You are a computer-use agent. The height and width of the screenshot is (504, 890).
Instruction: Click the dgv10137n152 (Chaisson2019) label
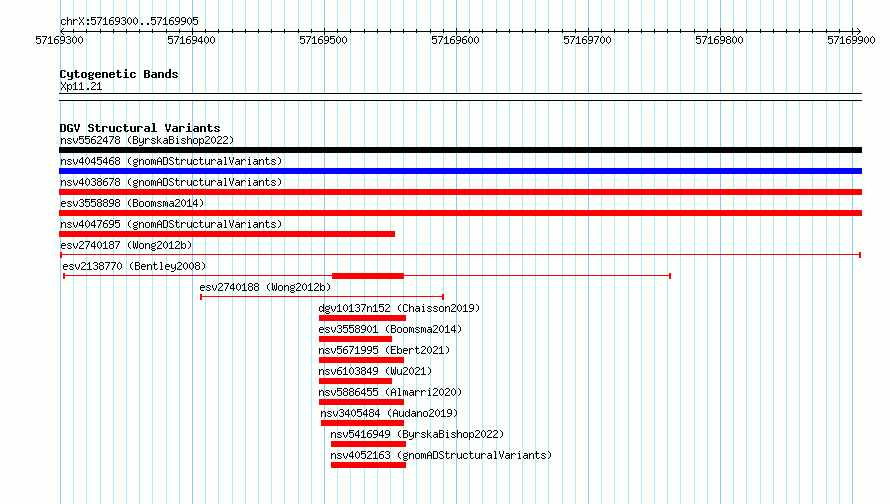coord(399,308)
